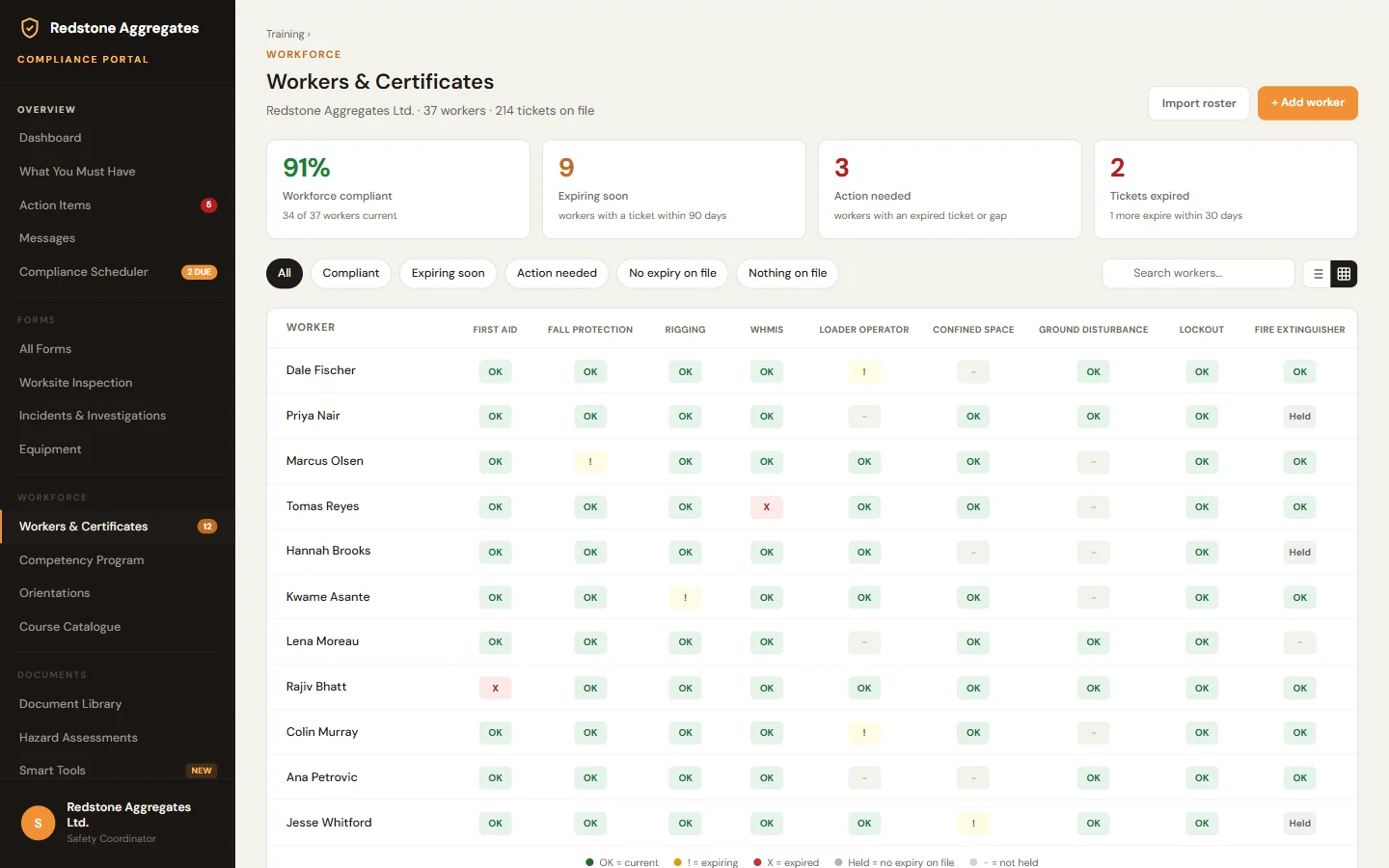The width and height of the screenshot is (1389, 868).
Task: Click Colin Murray's expiring Loader Operator status
Action: [x=864, y=733]
